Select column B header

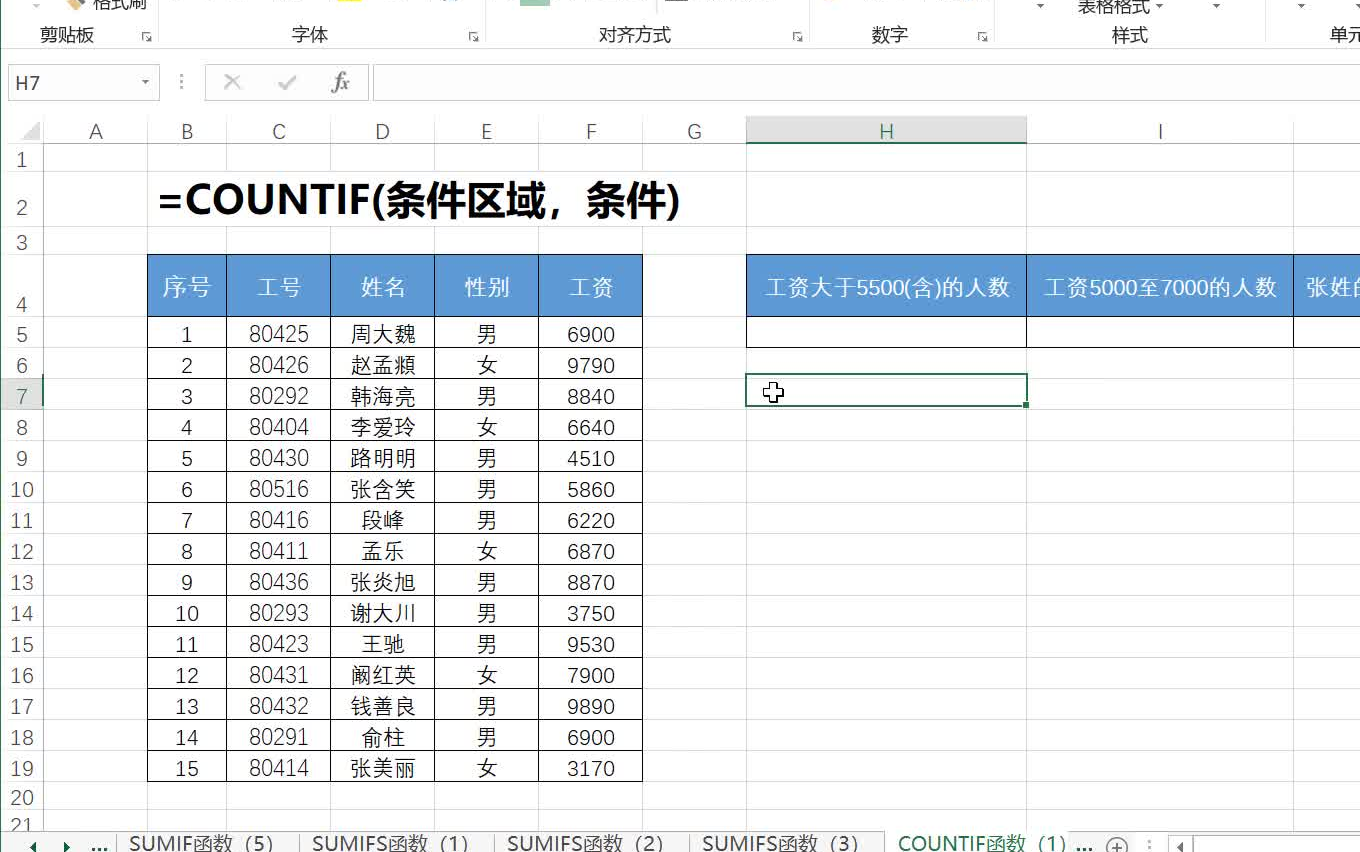point(187,131)
